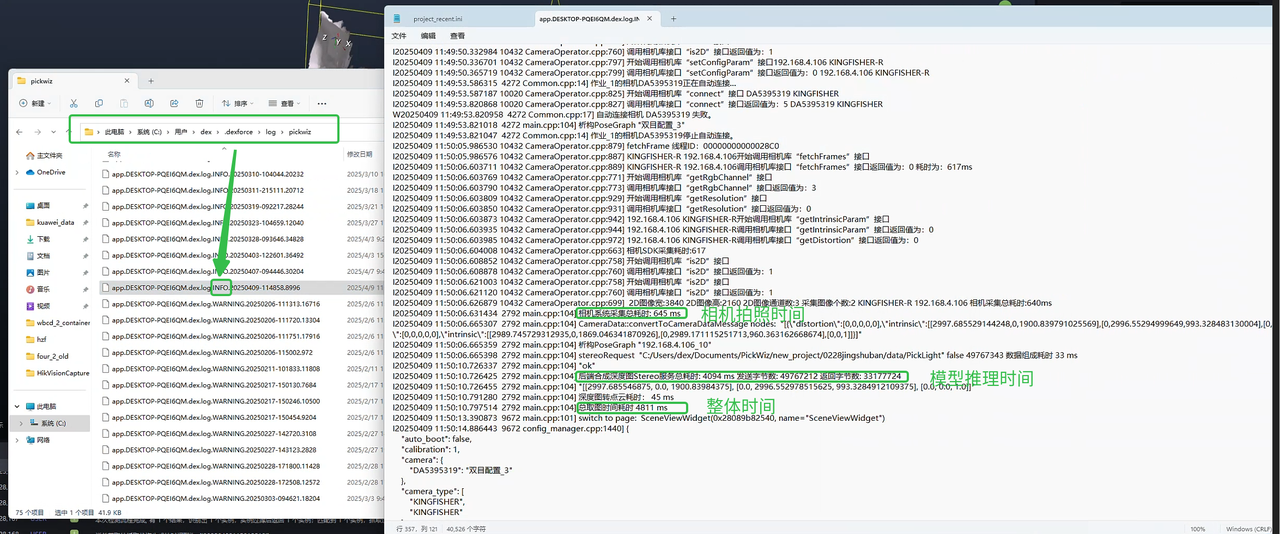
Task: Click the Copy icon in Explorer toolbar
Action: [x=98, y=103]
